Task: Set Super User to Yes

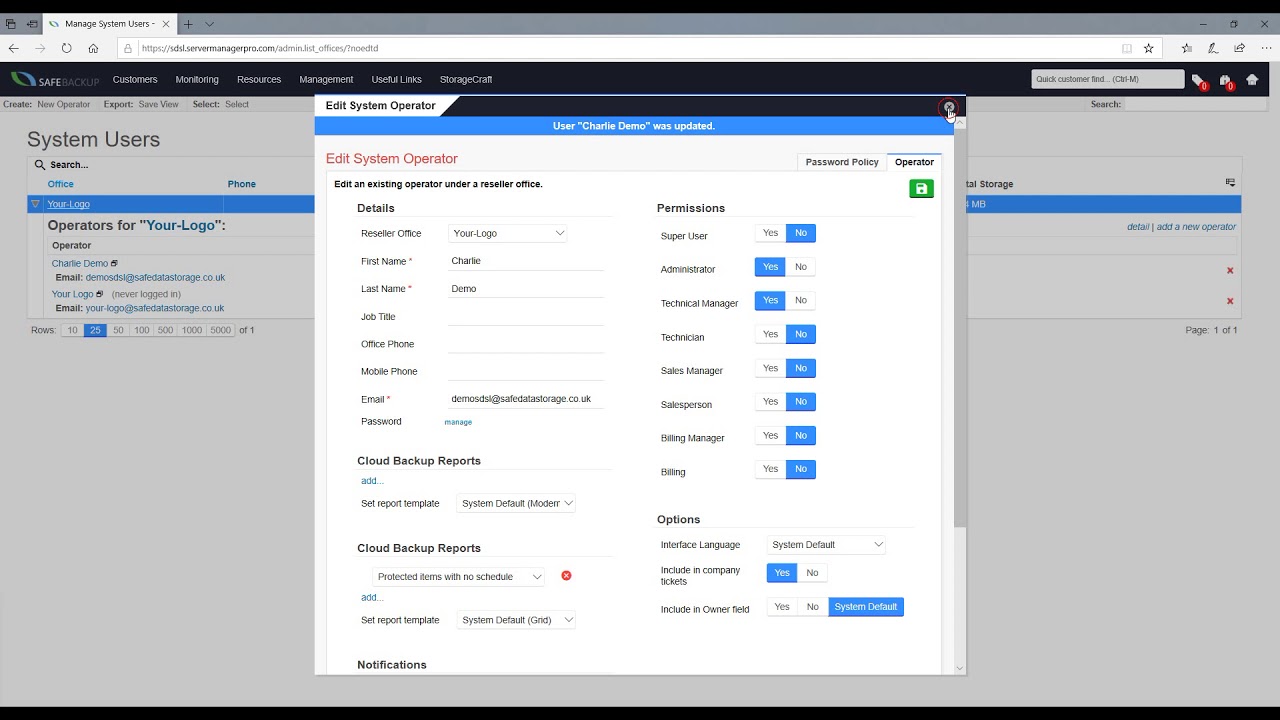Action: (x=770, y=233)
